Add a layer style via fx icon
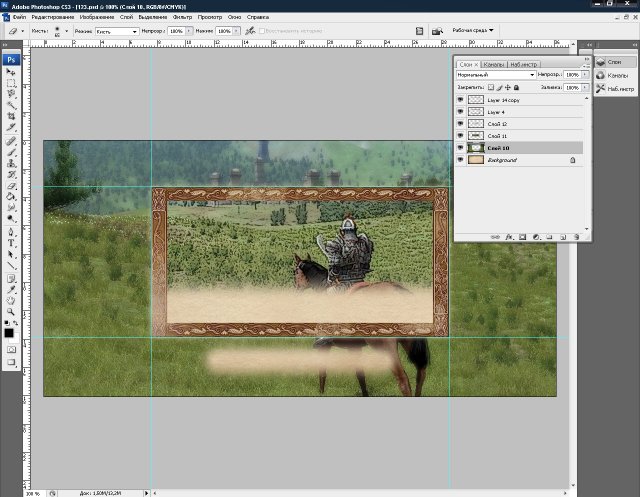Screen dimensions: 640x497 click(x=509, y=237)
